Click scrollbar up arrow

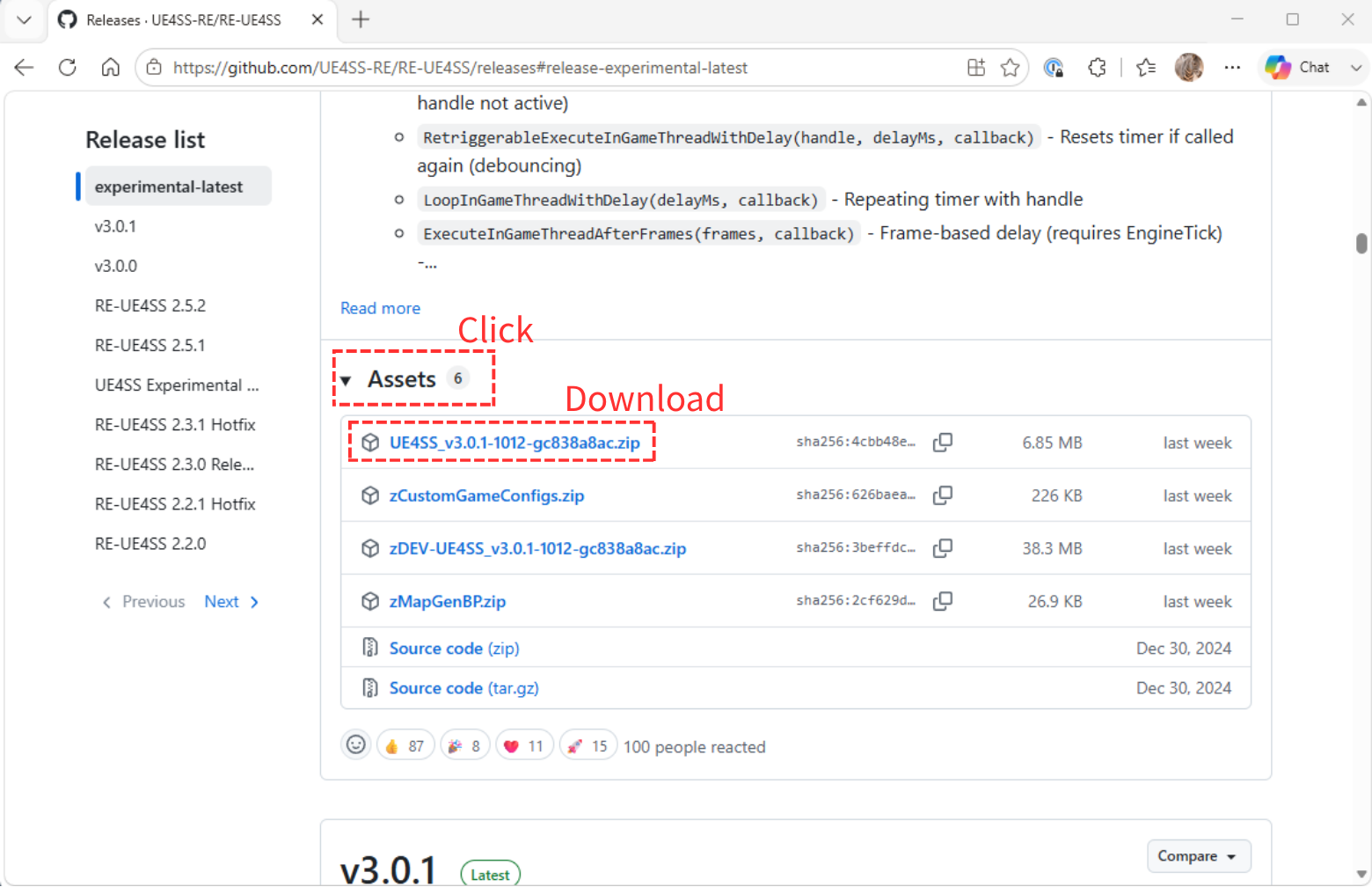point(1361,102)
